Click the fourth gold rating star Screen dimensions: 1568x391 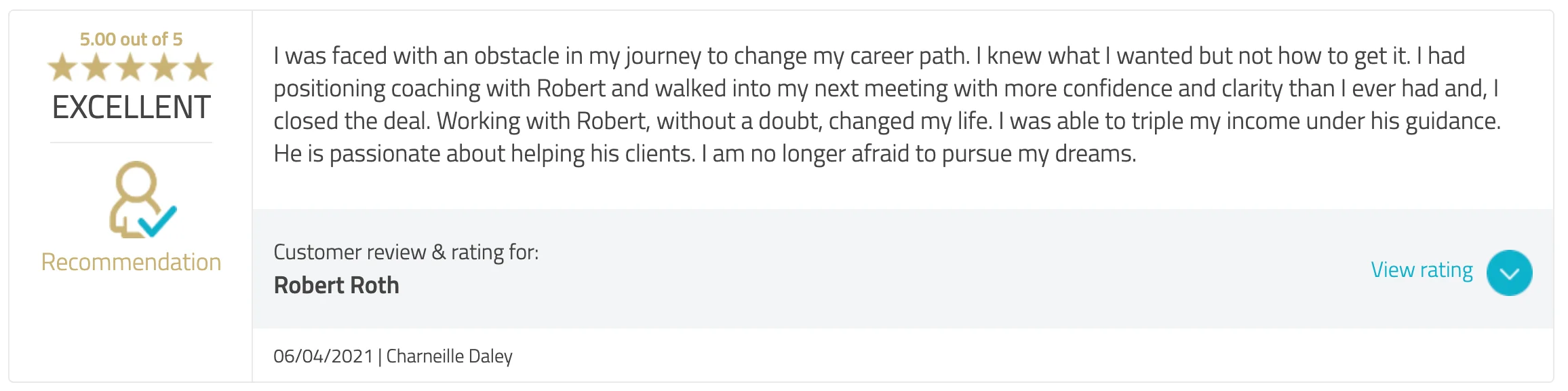click(x=164, y=68)
